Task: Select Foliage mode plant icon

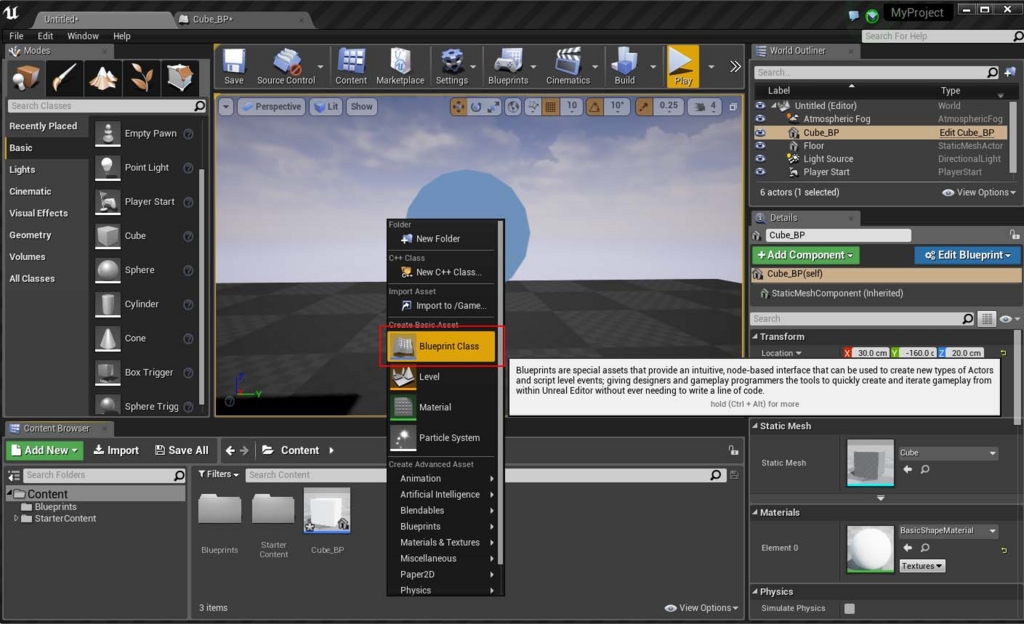Action: (141, 78)
